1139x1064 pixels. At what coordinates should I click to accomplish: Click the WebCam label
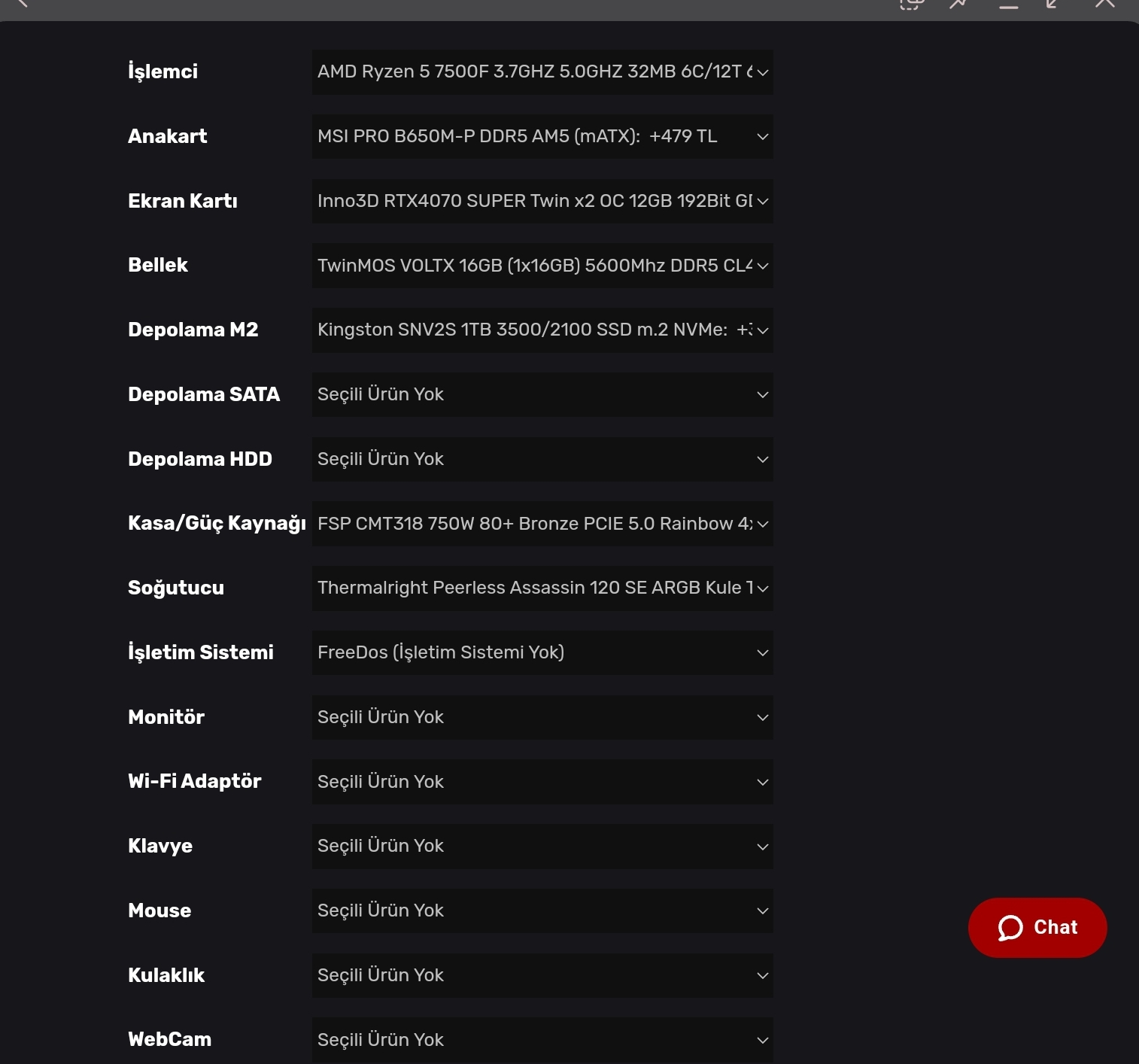[x=170, y=1039]
